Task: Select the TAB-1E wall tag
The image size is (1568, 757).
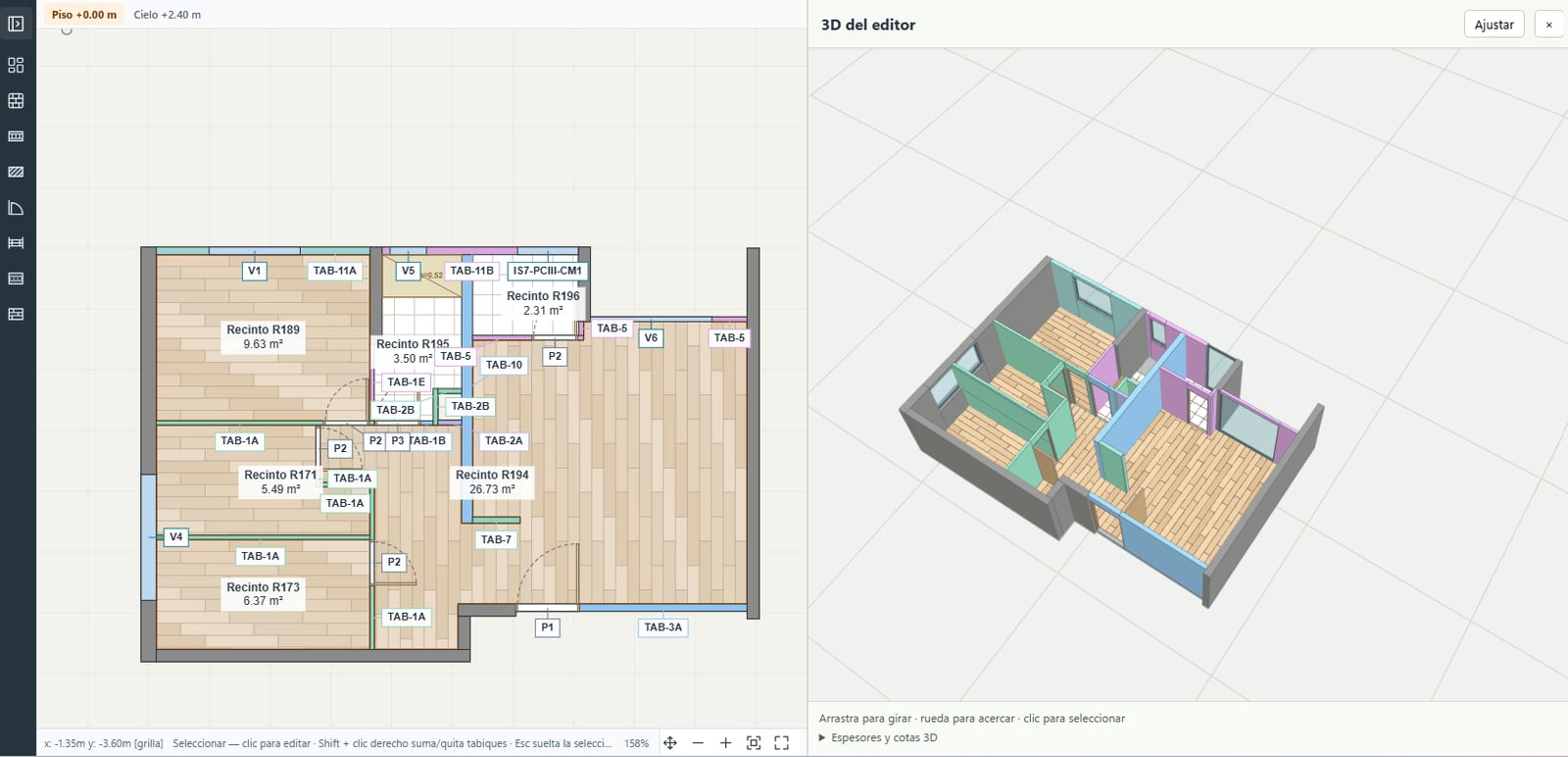Action: [x=406, y=382]
